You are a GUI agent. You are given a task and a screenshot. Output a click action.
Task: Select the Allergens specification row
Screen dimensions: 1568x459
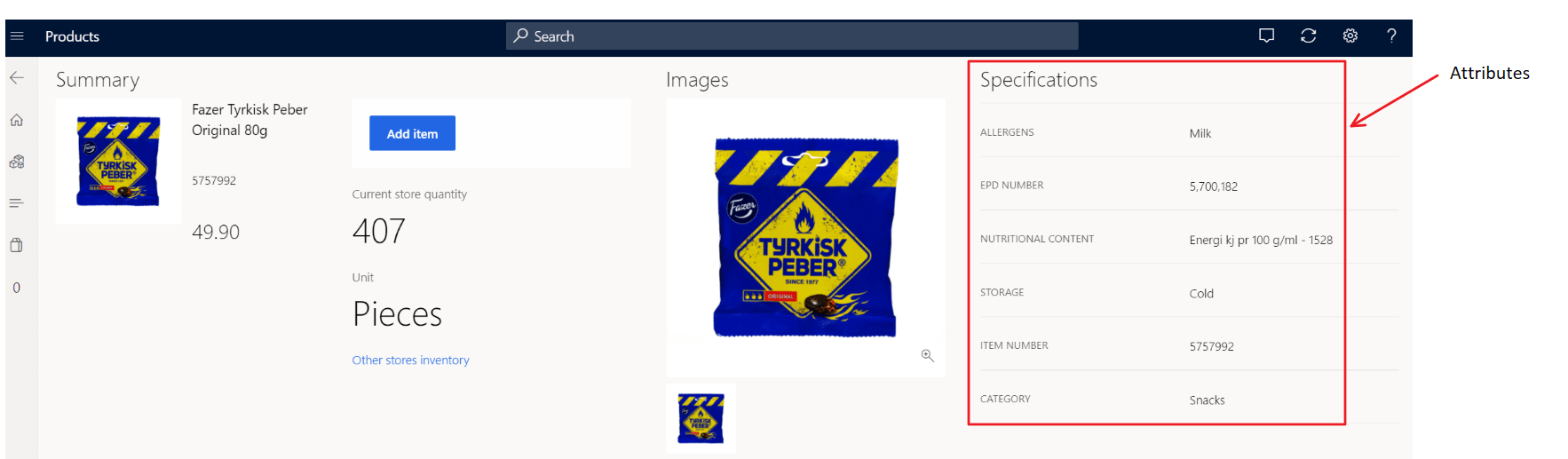coord(1154,132)
